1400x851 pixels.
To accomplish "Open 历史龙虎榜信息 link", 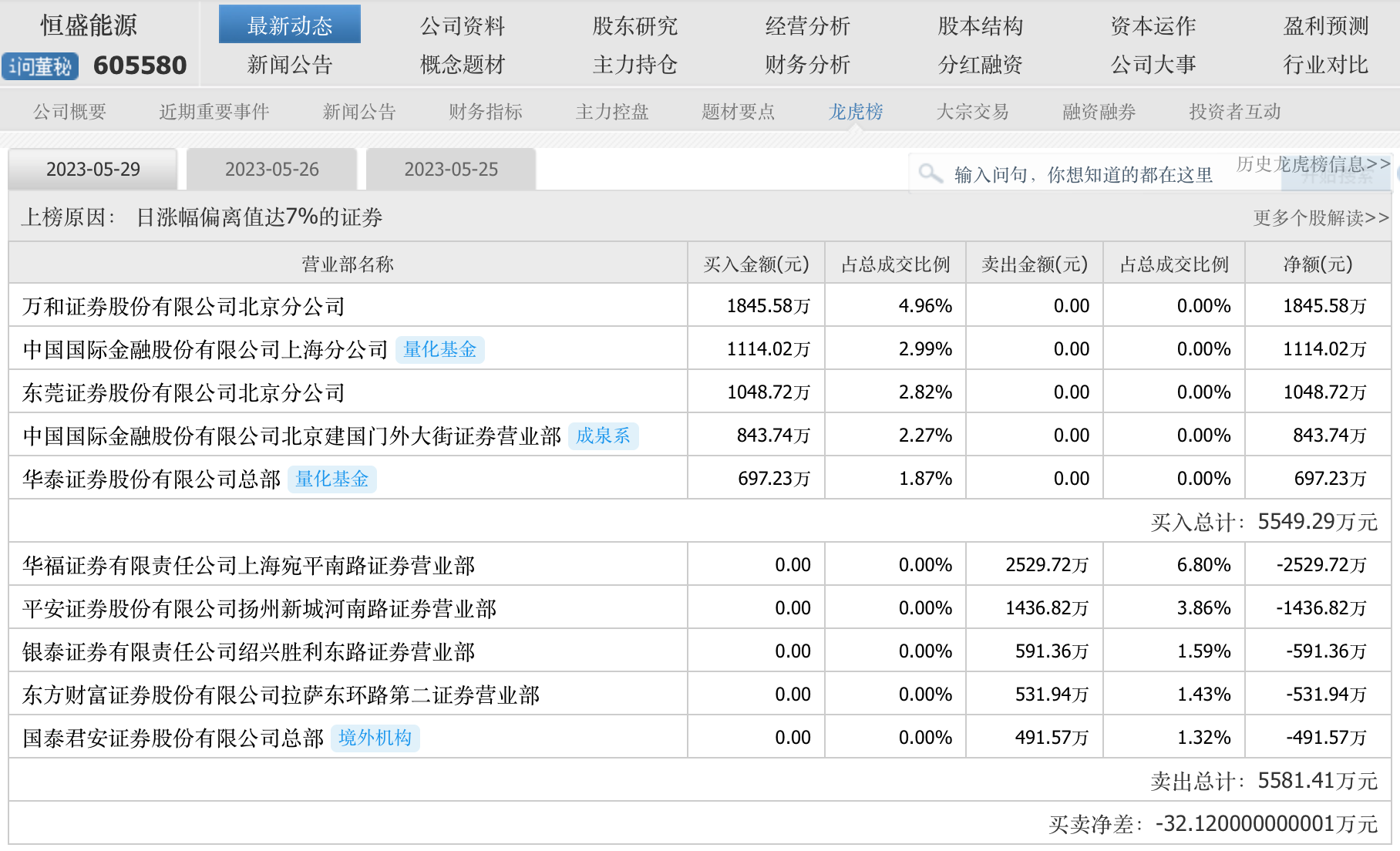I will 1312,163.
